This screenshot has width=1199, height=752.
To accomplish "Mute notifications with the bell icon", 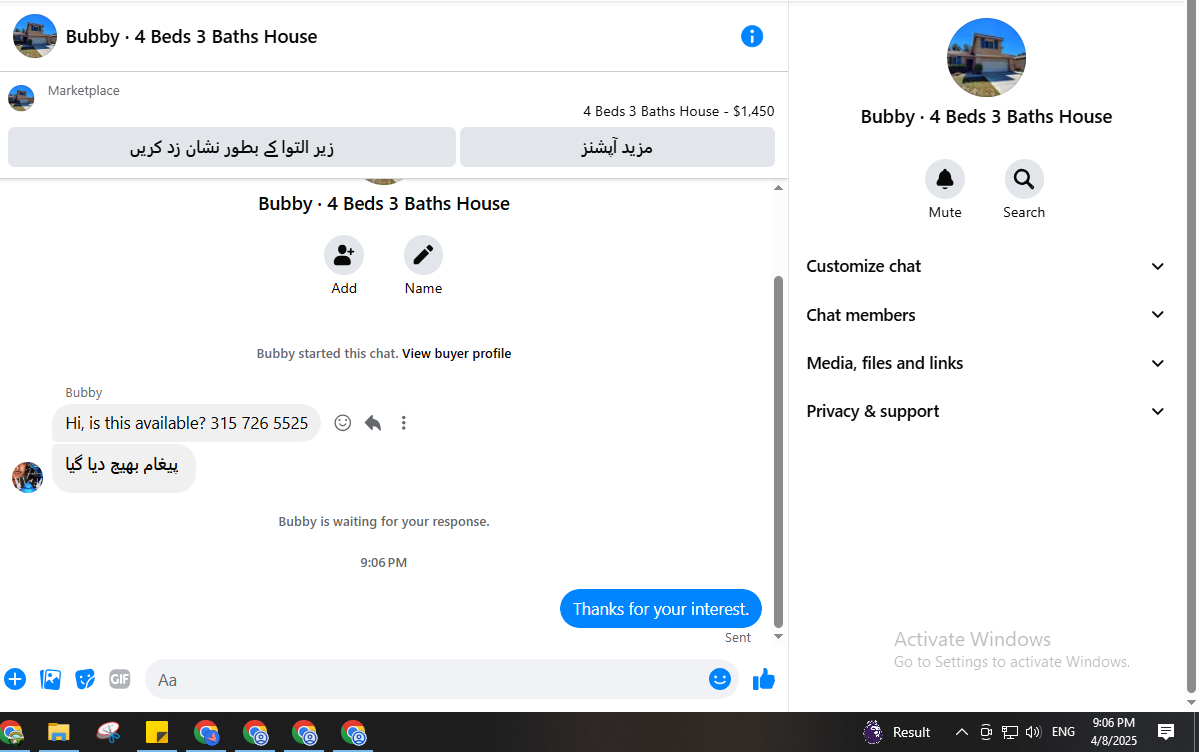I will pyautogui.click(x=944, y=179).
